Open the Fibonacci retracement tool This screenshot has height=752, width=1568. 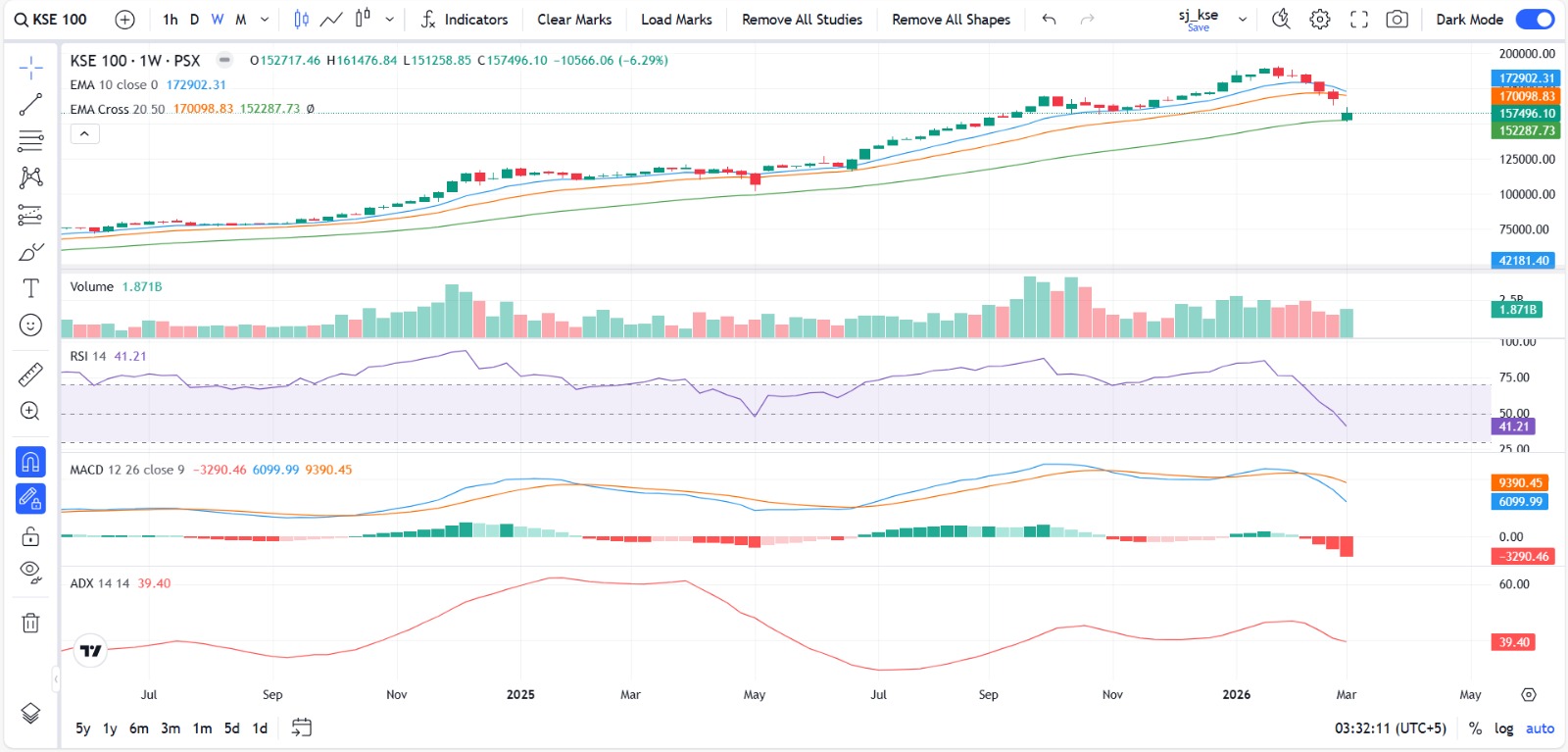30,141
